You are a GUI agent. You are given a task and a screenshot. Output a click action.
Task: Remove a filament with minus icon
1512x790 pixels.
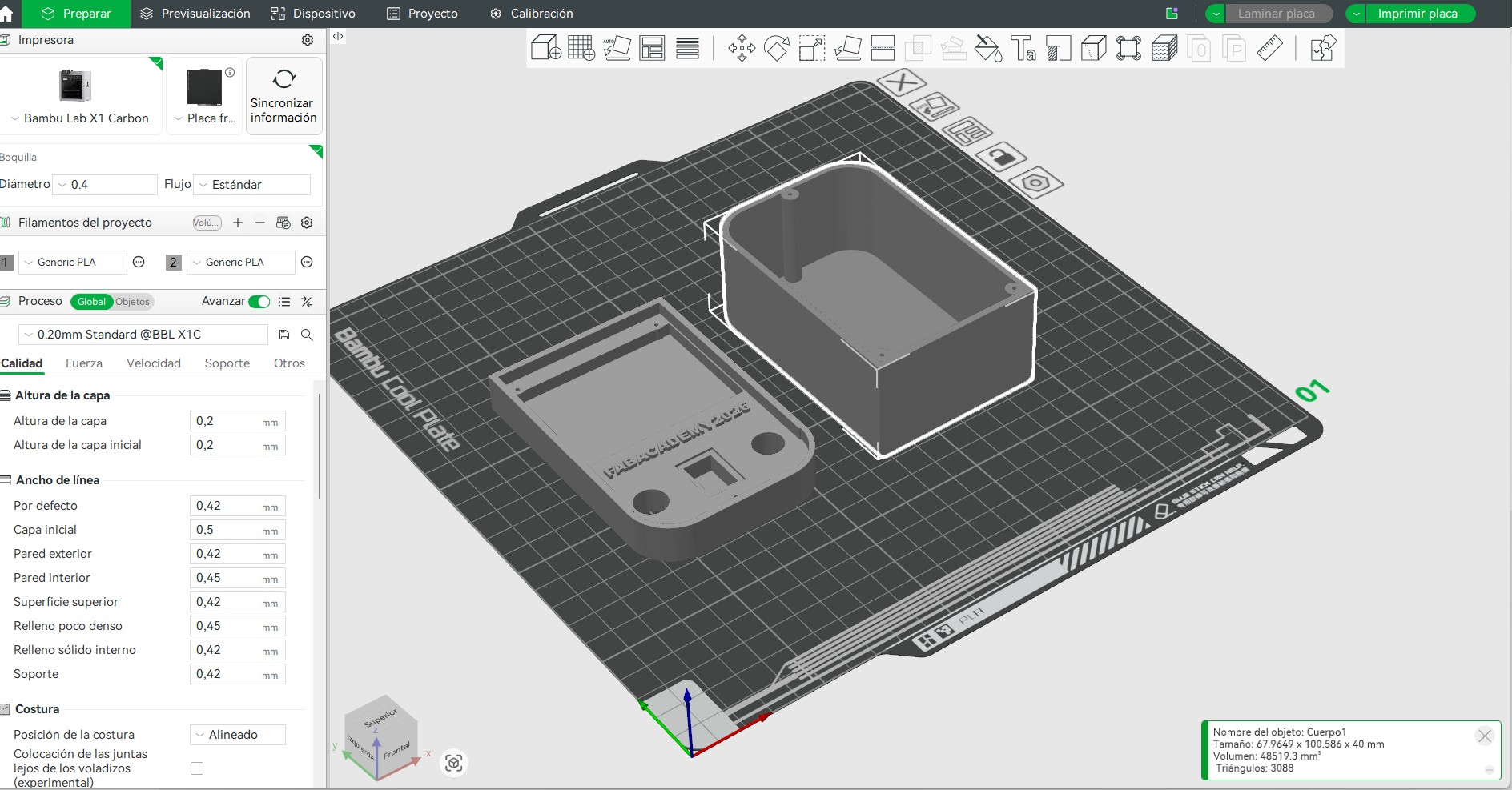tap(260, 223)
